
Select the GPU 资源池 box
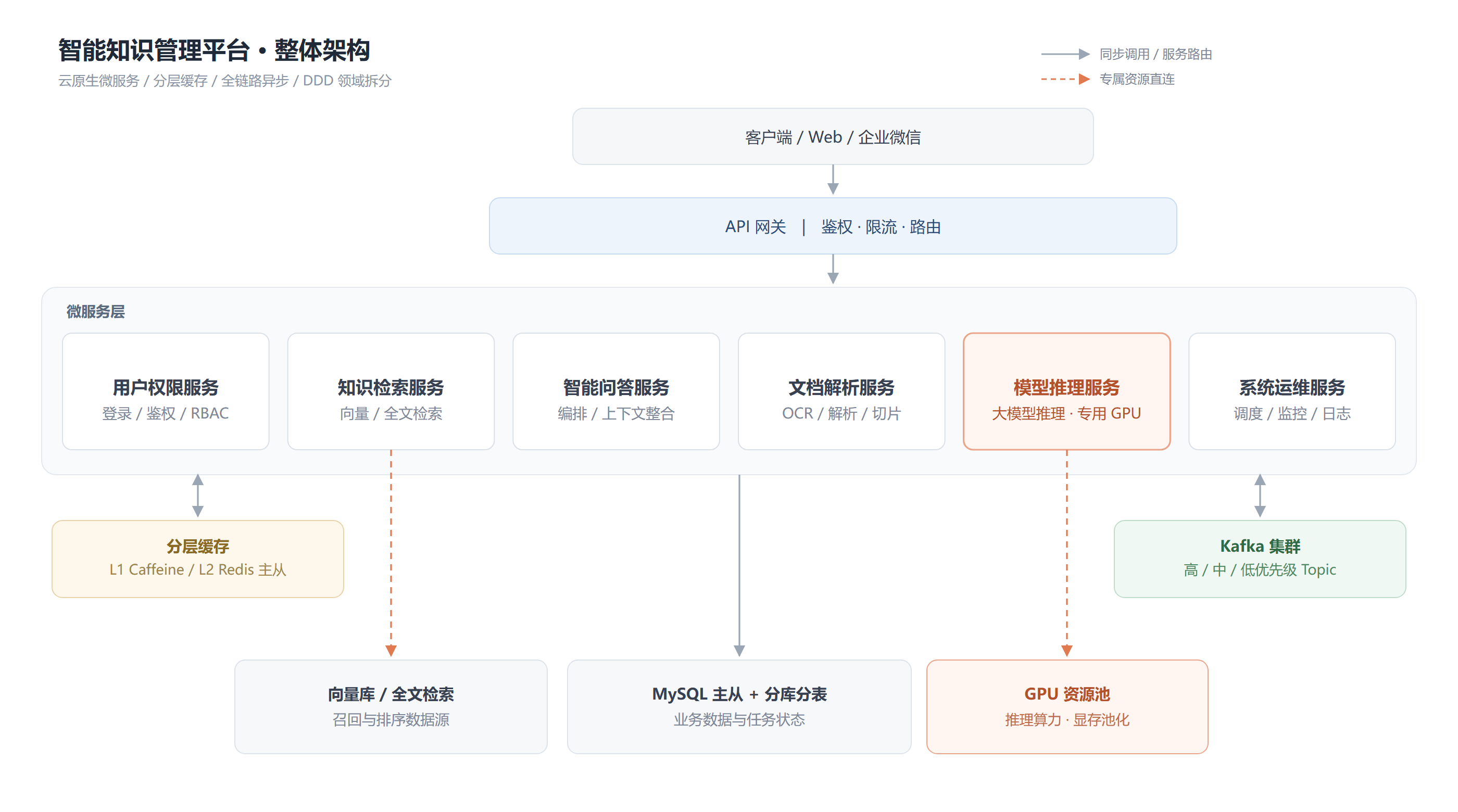(x=1067, y=706)
